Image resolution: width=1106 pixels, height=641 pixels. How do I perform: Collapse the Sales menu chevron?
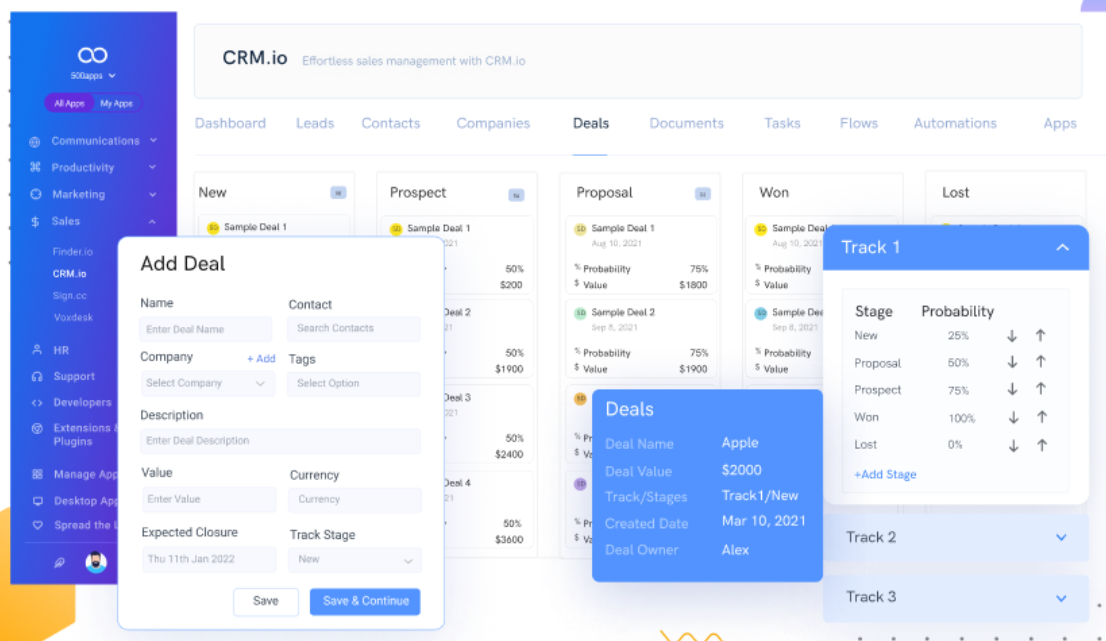click(x=152, y=221)
